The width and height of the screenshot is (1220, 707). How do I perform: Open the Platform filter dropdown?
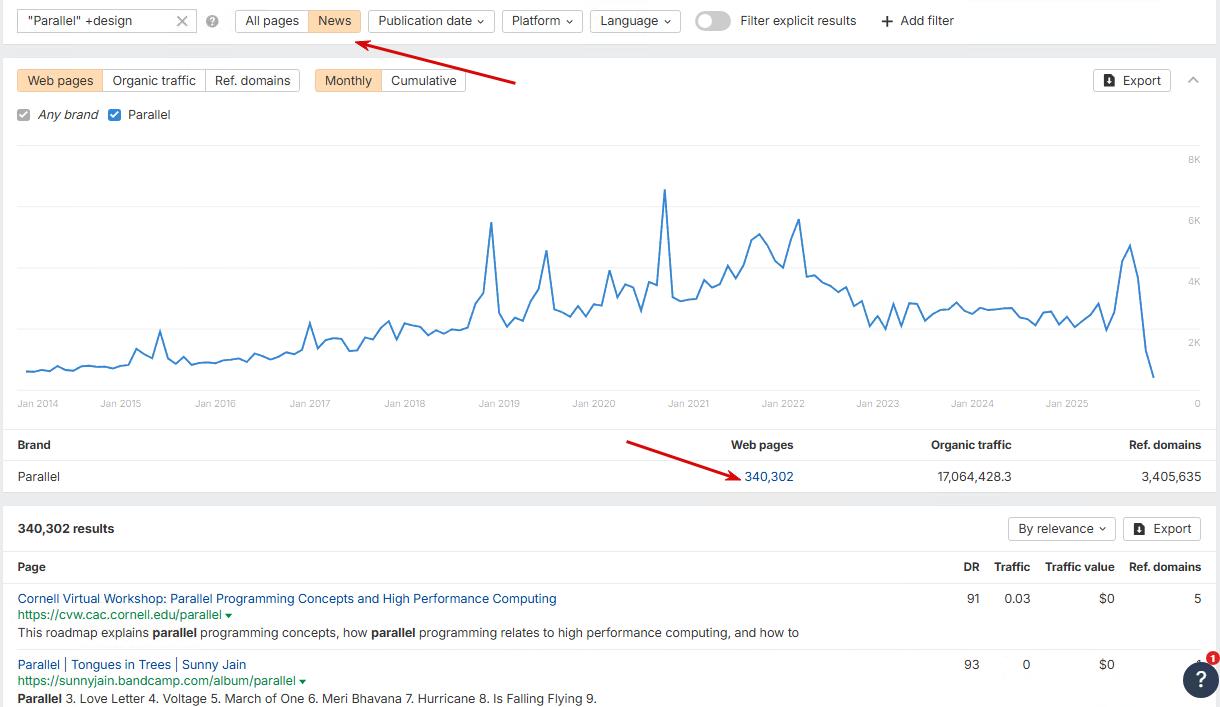coord(543,21)
